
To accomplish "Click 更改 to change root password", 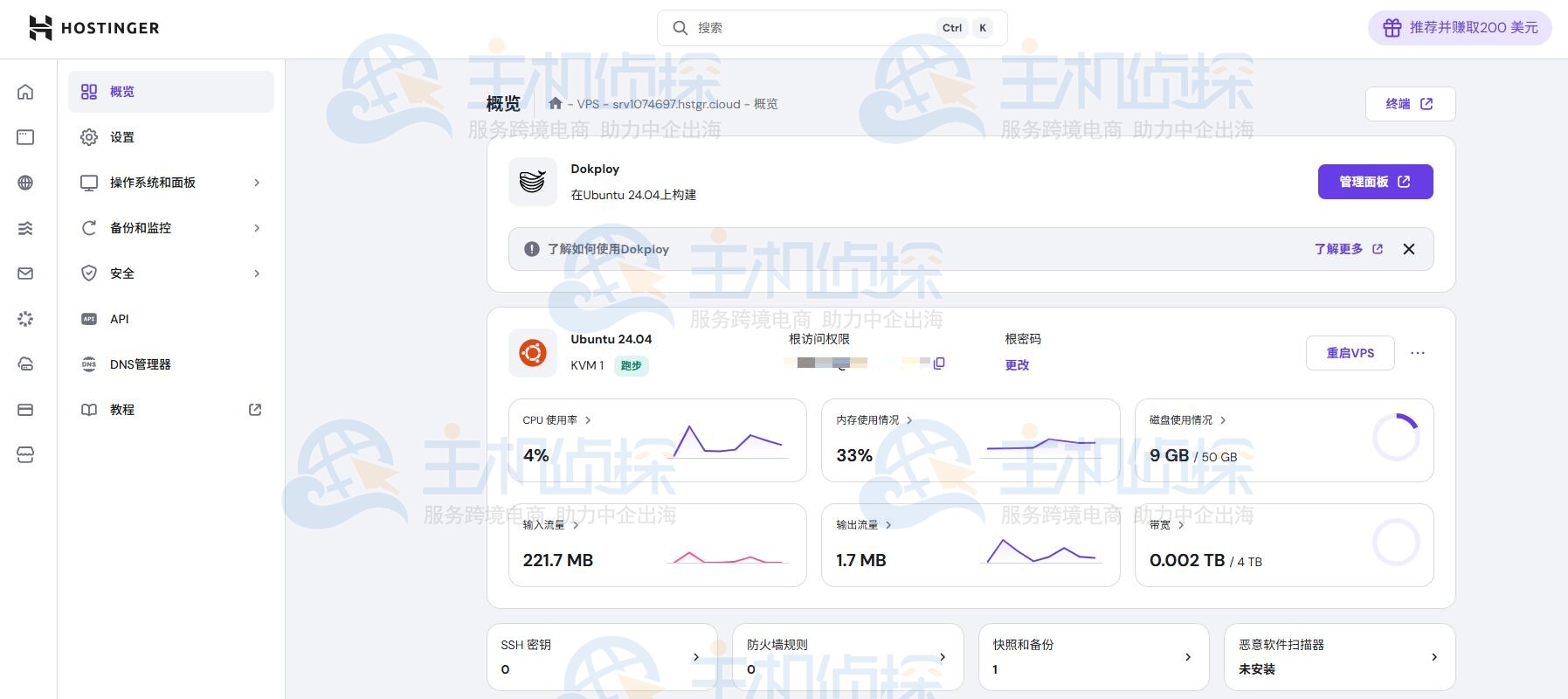I will [x=1017, y=365].
